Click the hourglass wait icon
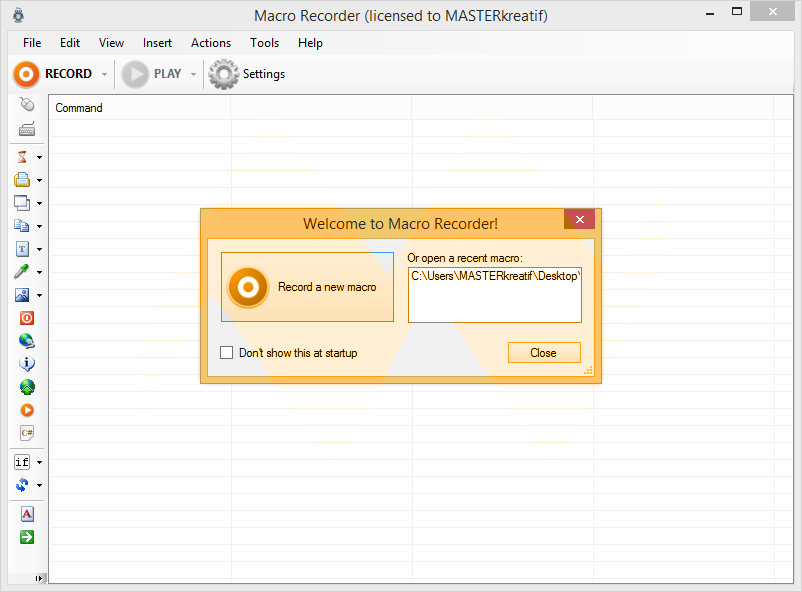This screenshot has height=592, width=802. (22, 157)
